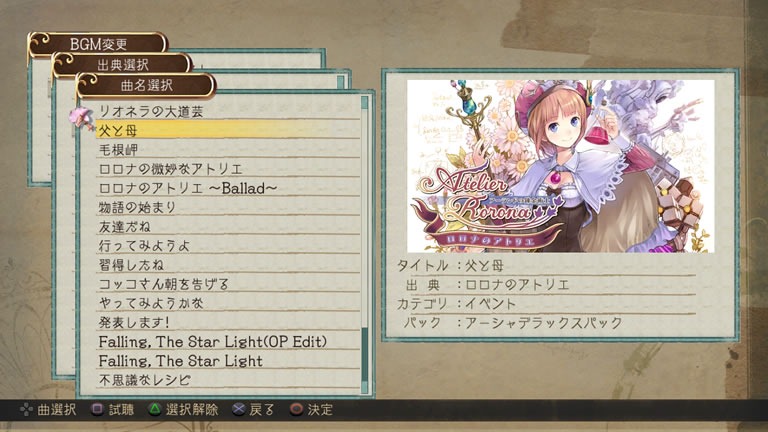Click the cross 戻る back icon

pyautogui.click(x=239, y=409)
